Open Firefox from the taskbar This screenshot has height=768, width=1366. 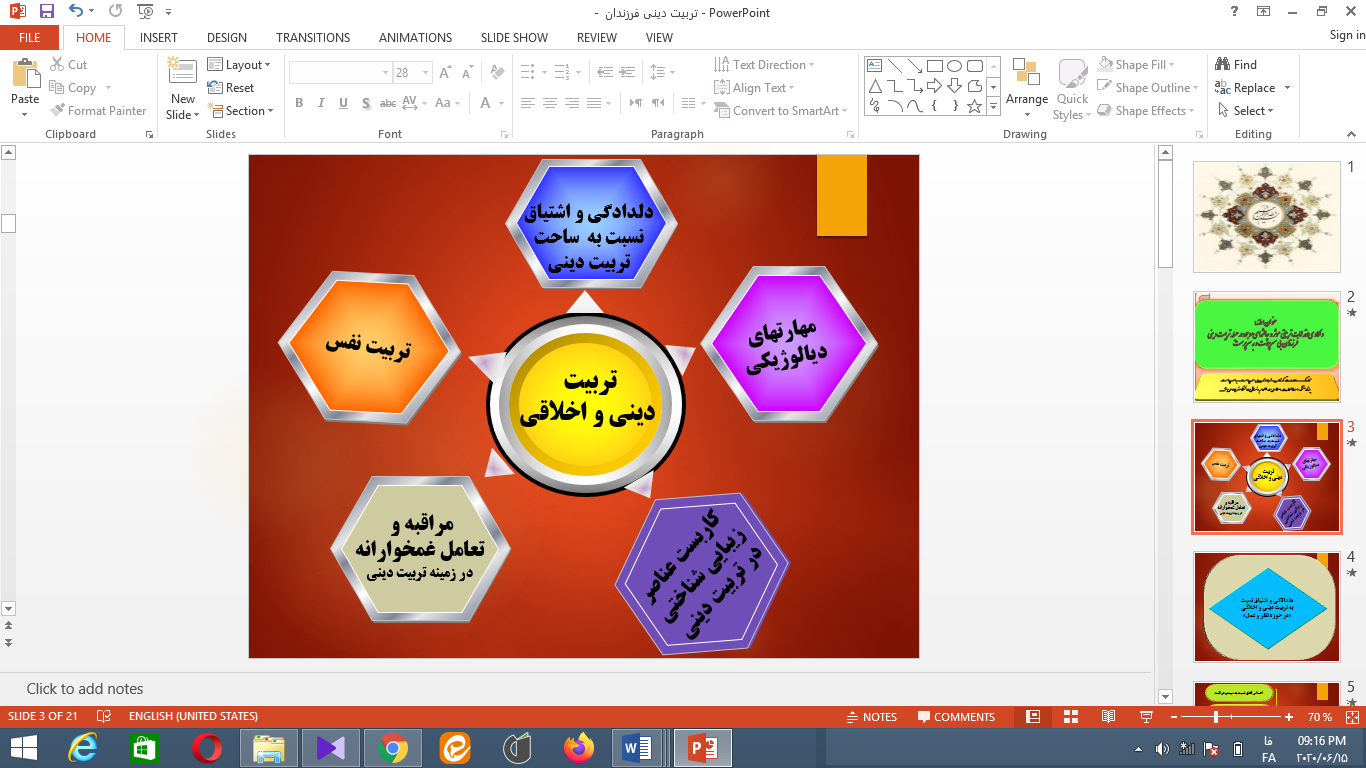click(x=578, y=747)
